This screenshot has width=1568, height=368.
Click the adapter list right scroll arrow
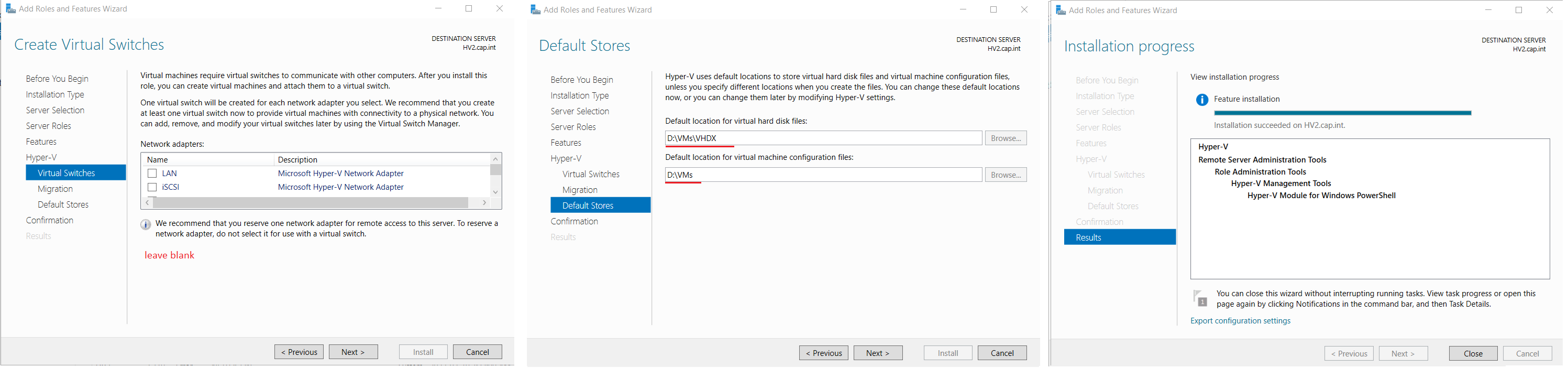pyautogui.click(x=484, y=202)
